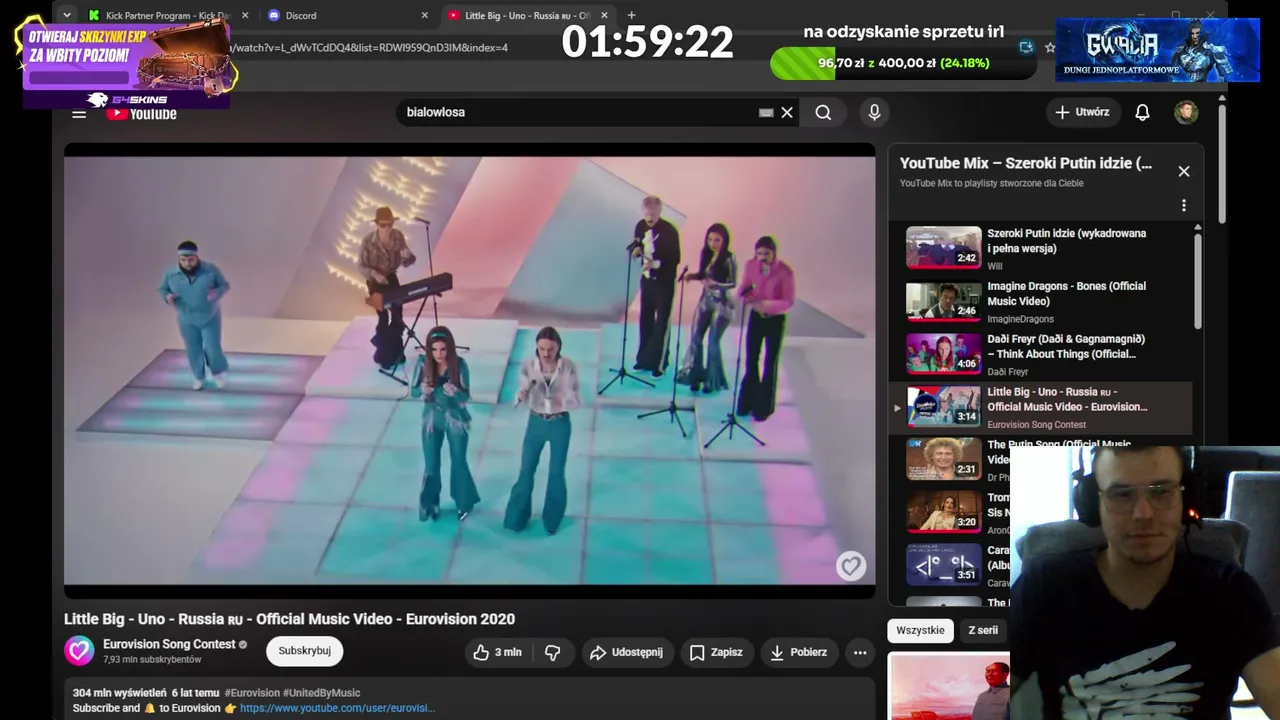Screen dimensions: 1280x720
Task: Select the Z serii filter chip
Action: click(983, 630)
